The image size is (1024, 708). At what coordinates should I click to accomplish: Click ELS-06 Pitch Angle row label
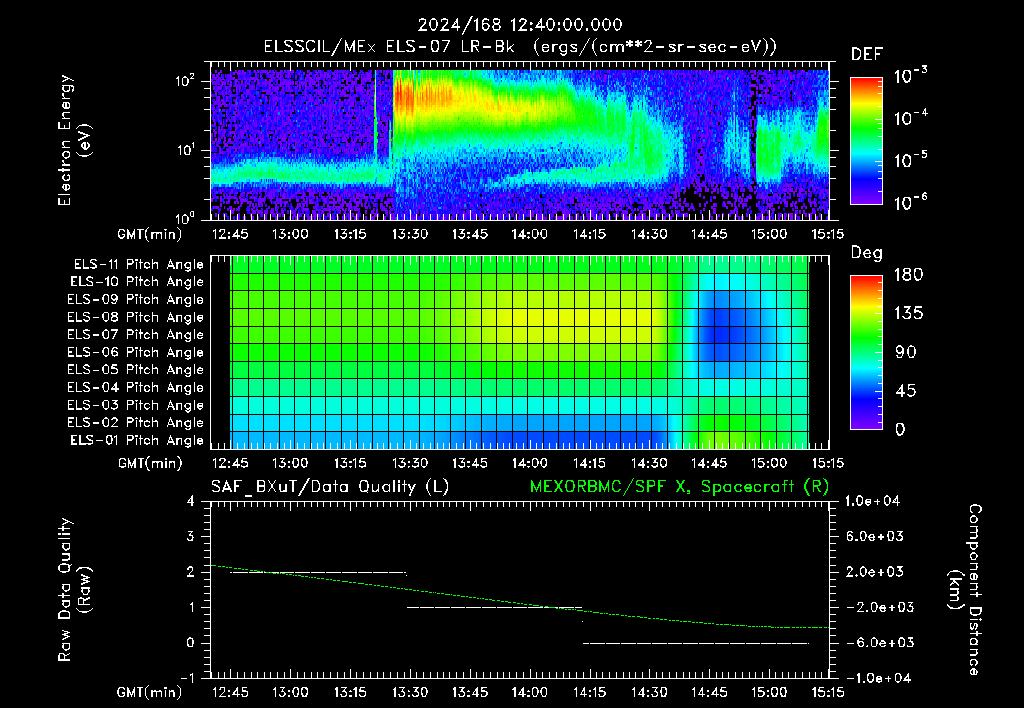coord(136,353)
